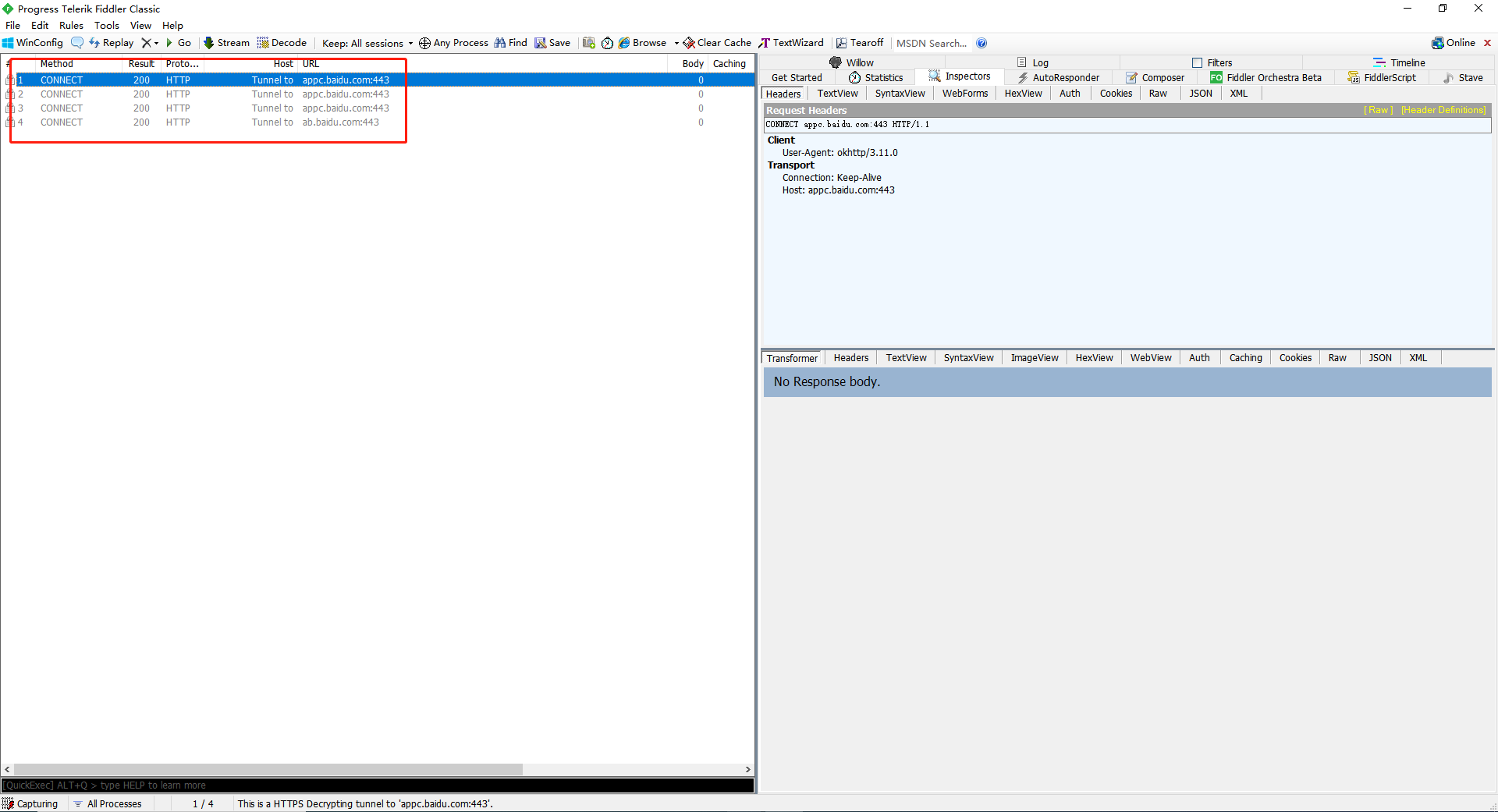Open the Composer tab
The width and height of the screenshot is (1498, 812).
[1155, 77]
